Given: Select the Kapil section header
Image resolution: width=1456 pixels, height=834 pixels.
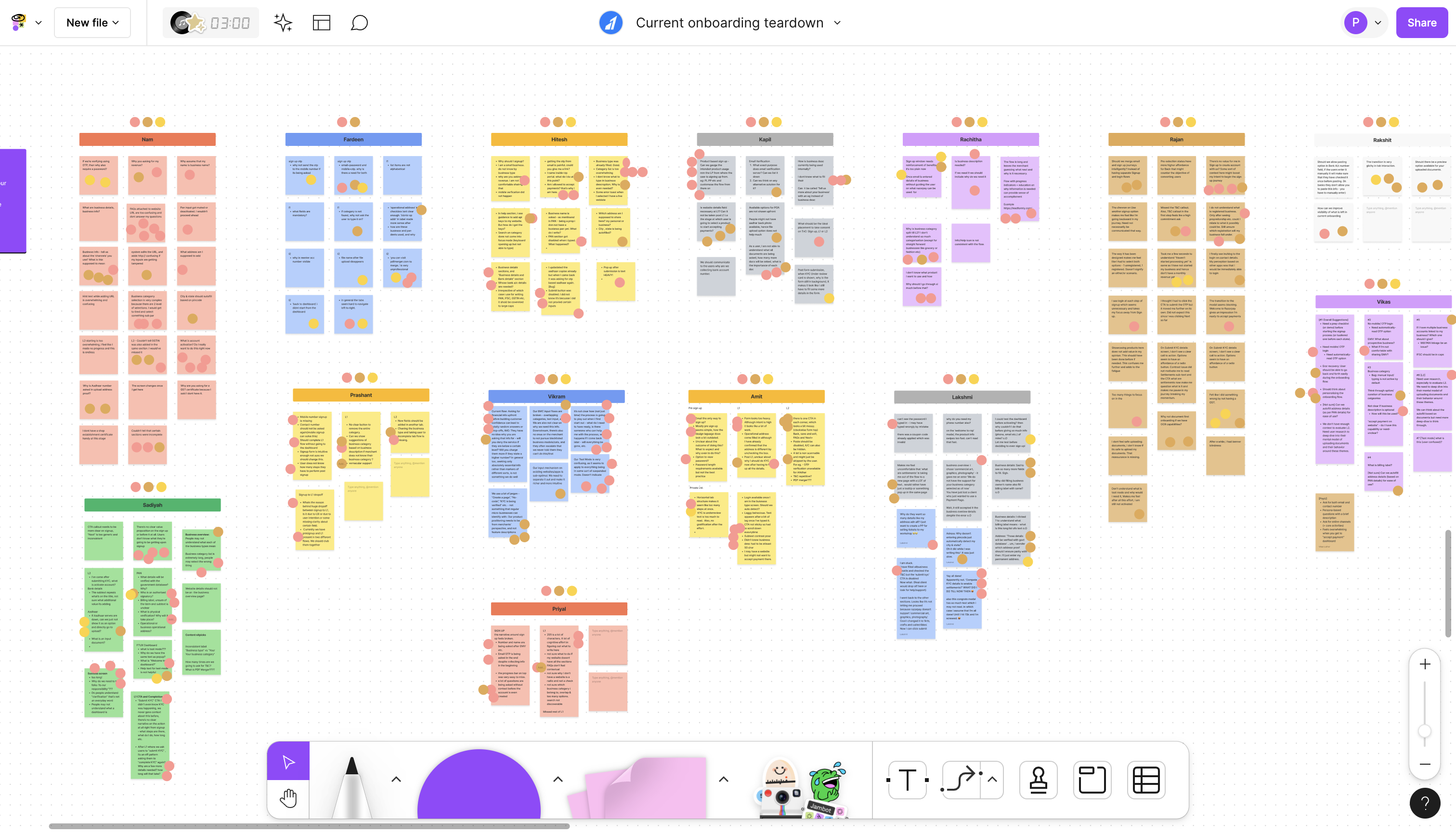Looking at the screenshot, I should click(765, 139).
